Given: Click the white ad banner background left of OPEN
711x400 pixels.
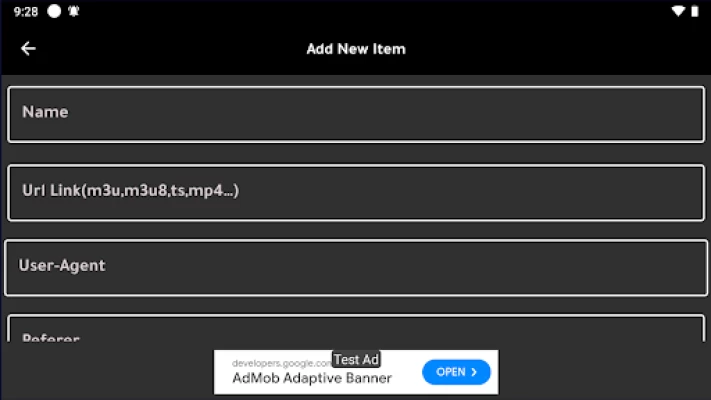Looking at the screenshot, I should [317, 372].
